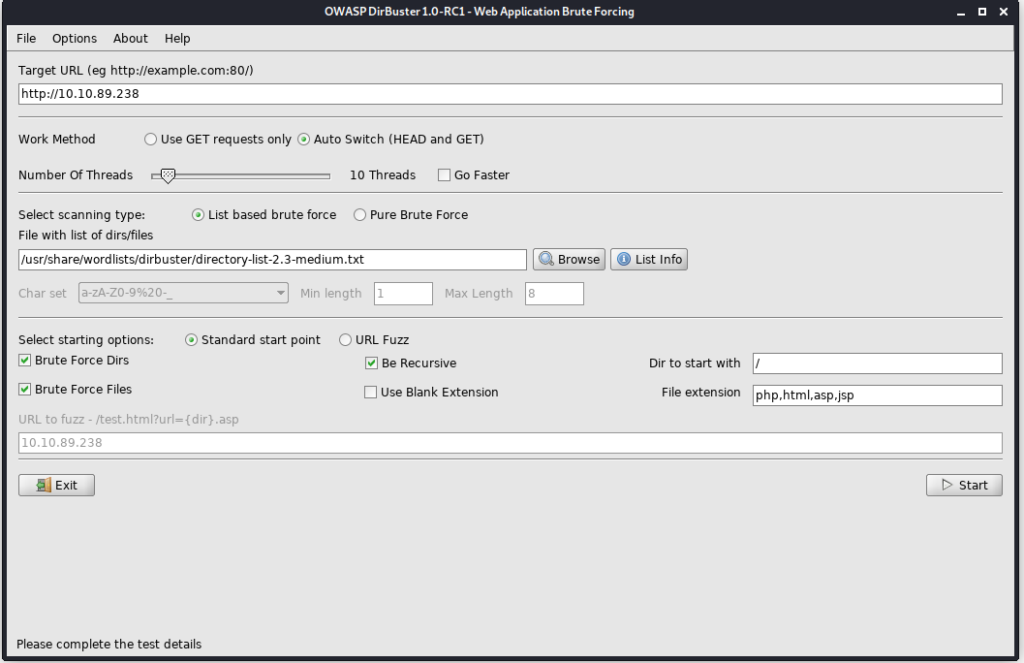
Task: Maximize the DirBuster window
Action: tap(982, 11)
